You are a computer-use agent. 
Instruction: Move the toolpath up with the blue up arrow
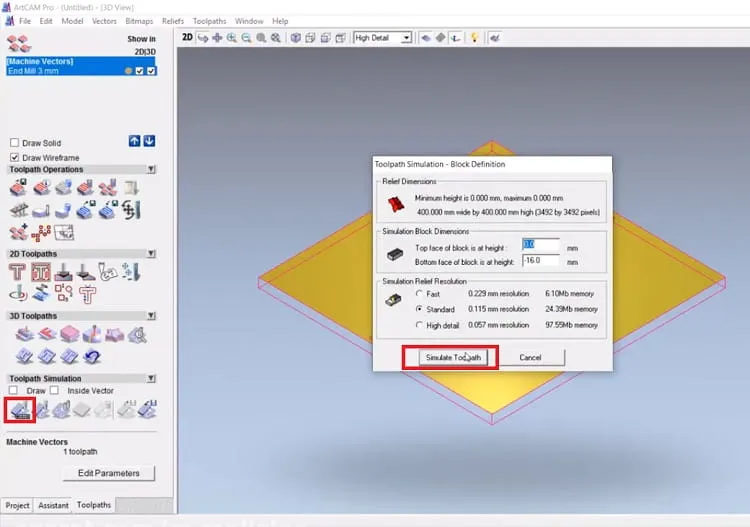pyautogui.click(x=134, y=141)
